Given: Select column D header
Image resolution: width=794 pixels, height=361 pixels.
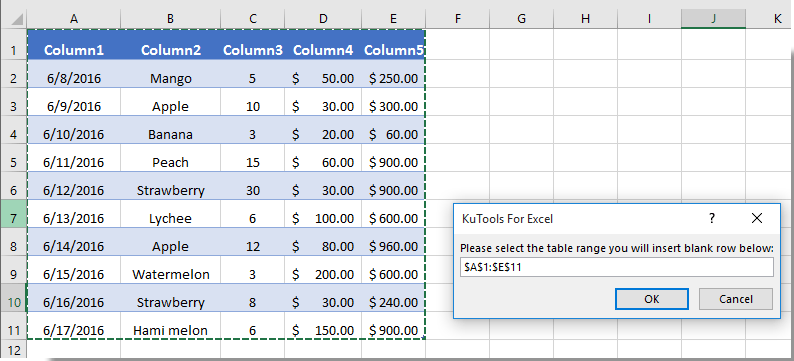Looking at the screenshot, I should 323,19.
